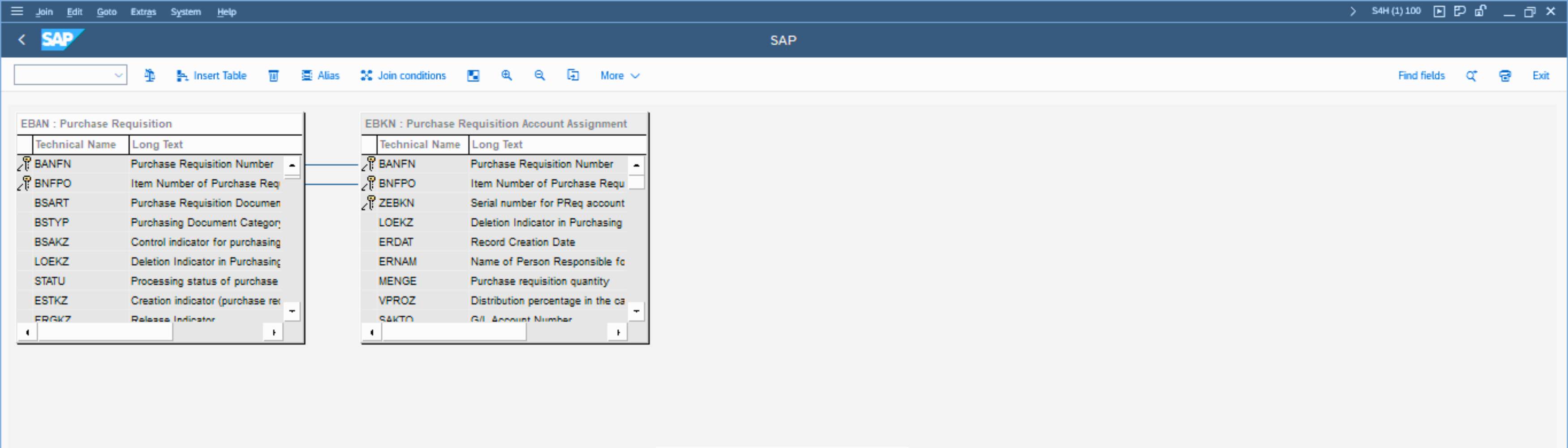
Task: Click the Insert Table button
Action: [x=211, y=75]
